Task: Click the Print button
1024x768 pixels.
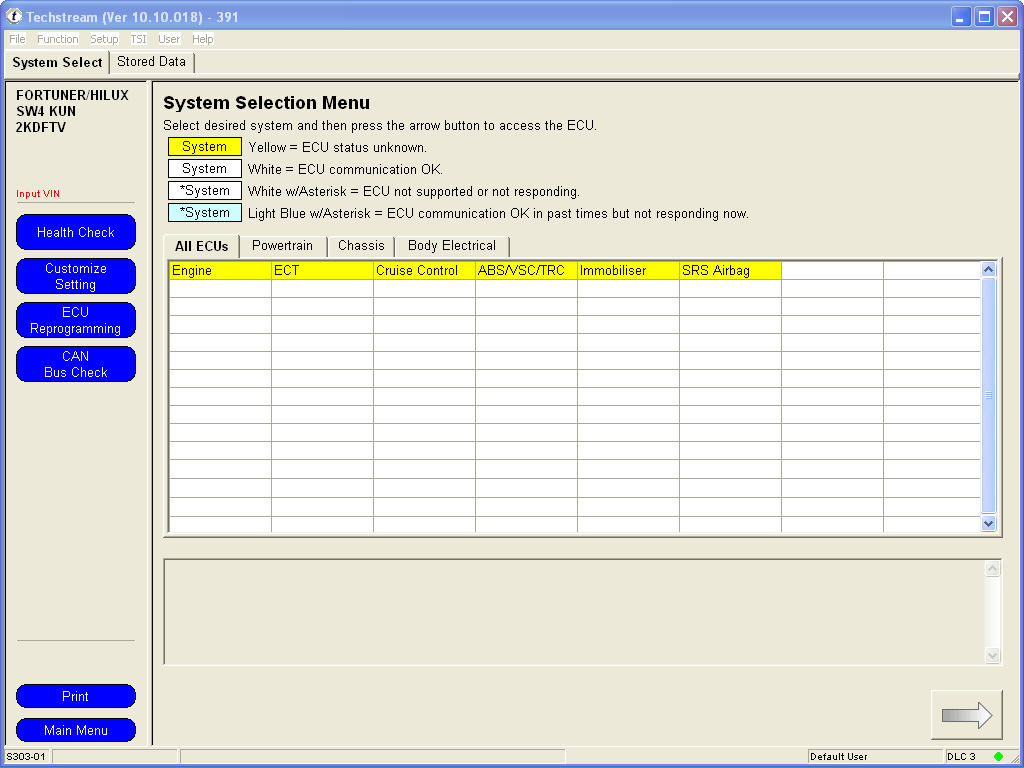Action: click(x=76, y=696)
